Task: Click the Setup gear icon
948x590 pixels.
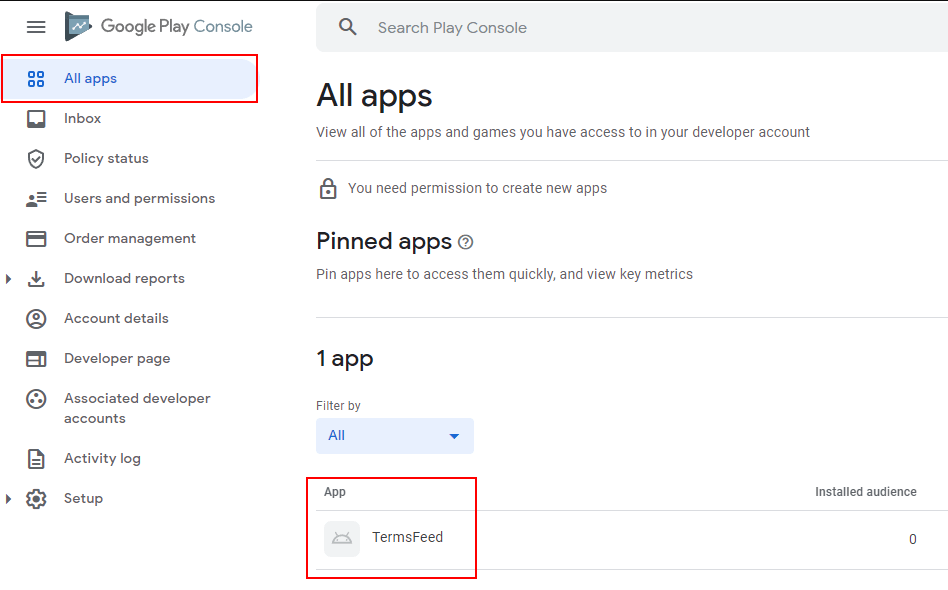Action: click(x=36, y=499)
